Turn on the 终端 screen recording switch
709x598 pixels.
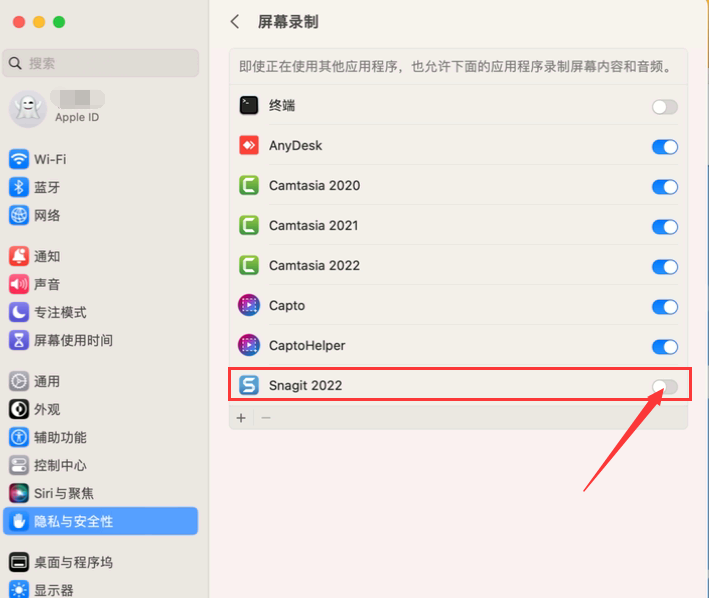(x=664, y=107)
